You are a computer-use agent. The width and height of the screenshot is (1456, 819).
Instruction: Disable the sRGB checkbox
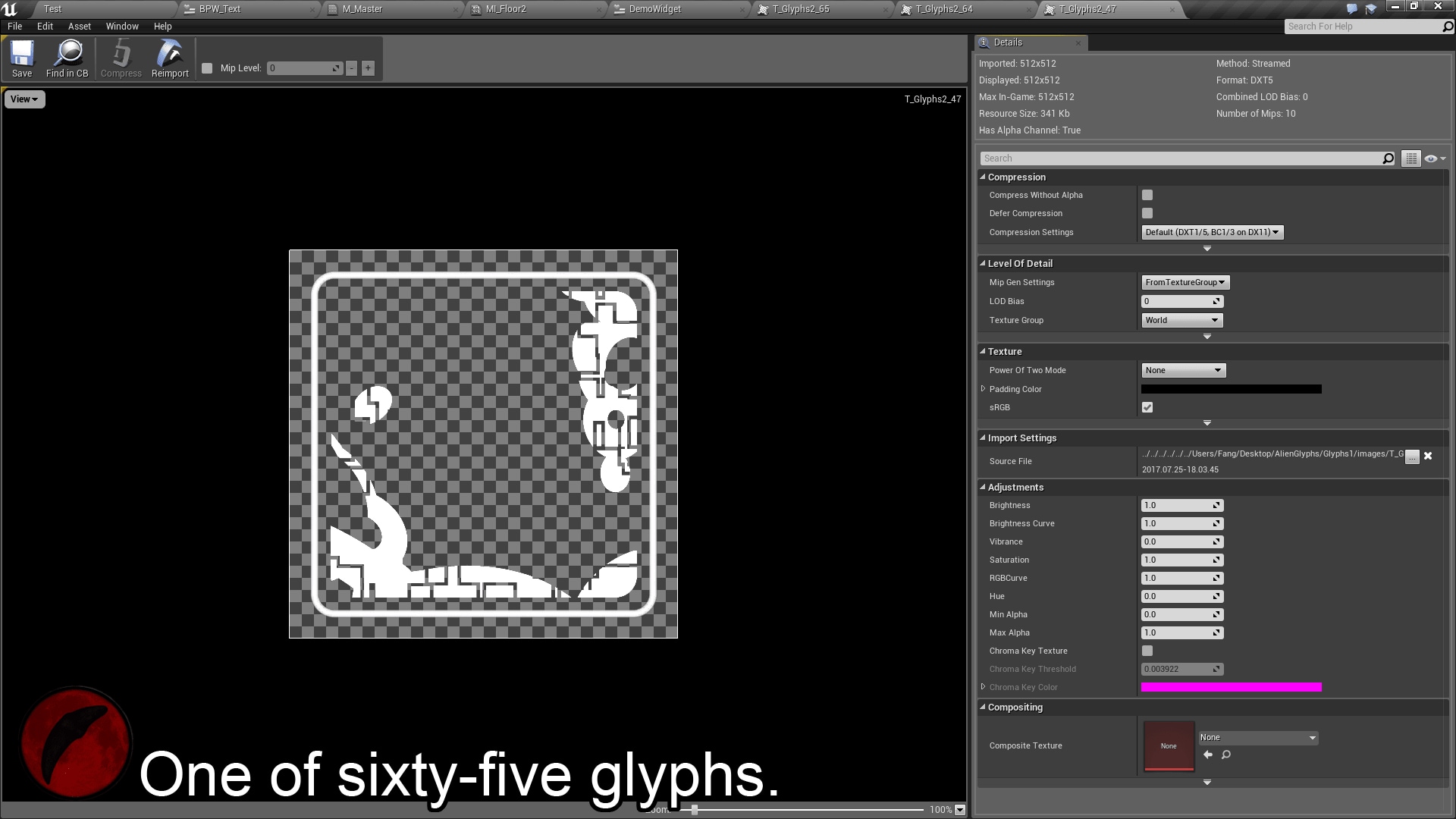1147,407
